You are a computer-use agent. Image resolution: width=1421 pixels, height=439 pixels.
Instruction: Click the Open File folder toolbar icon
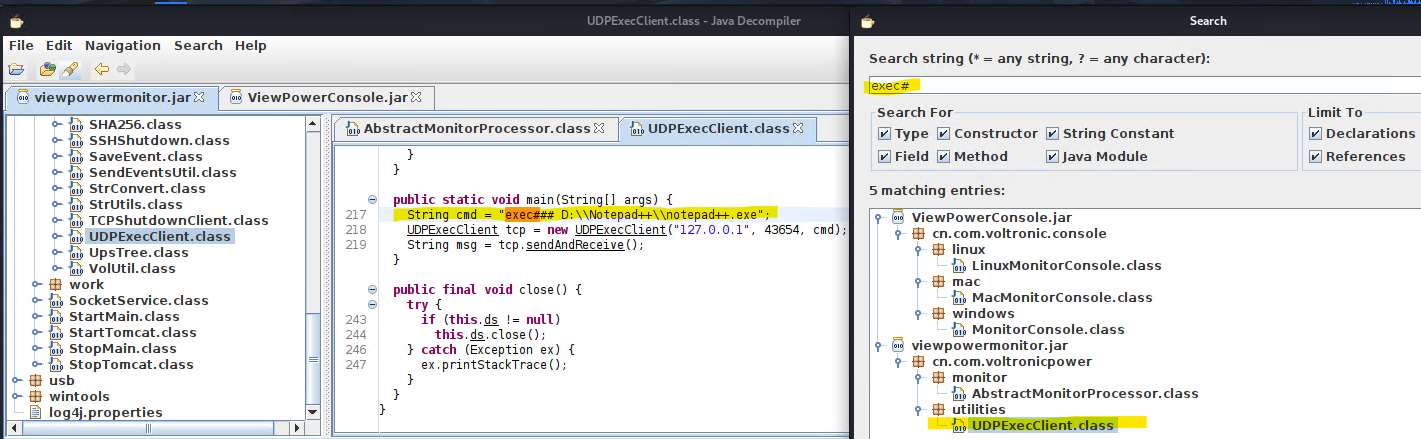16,70
